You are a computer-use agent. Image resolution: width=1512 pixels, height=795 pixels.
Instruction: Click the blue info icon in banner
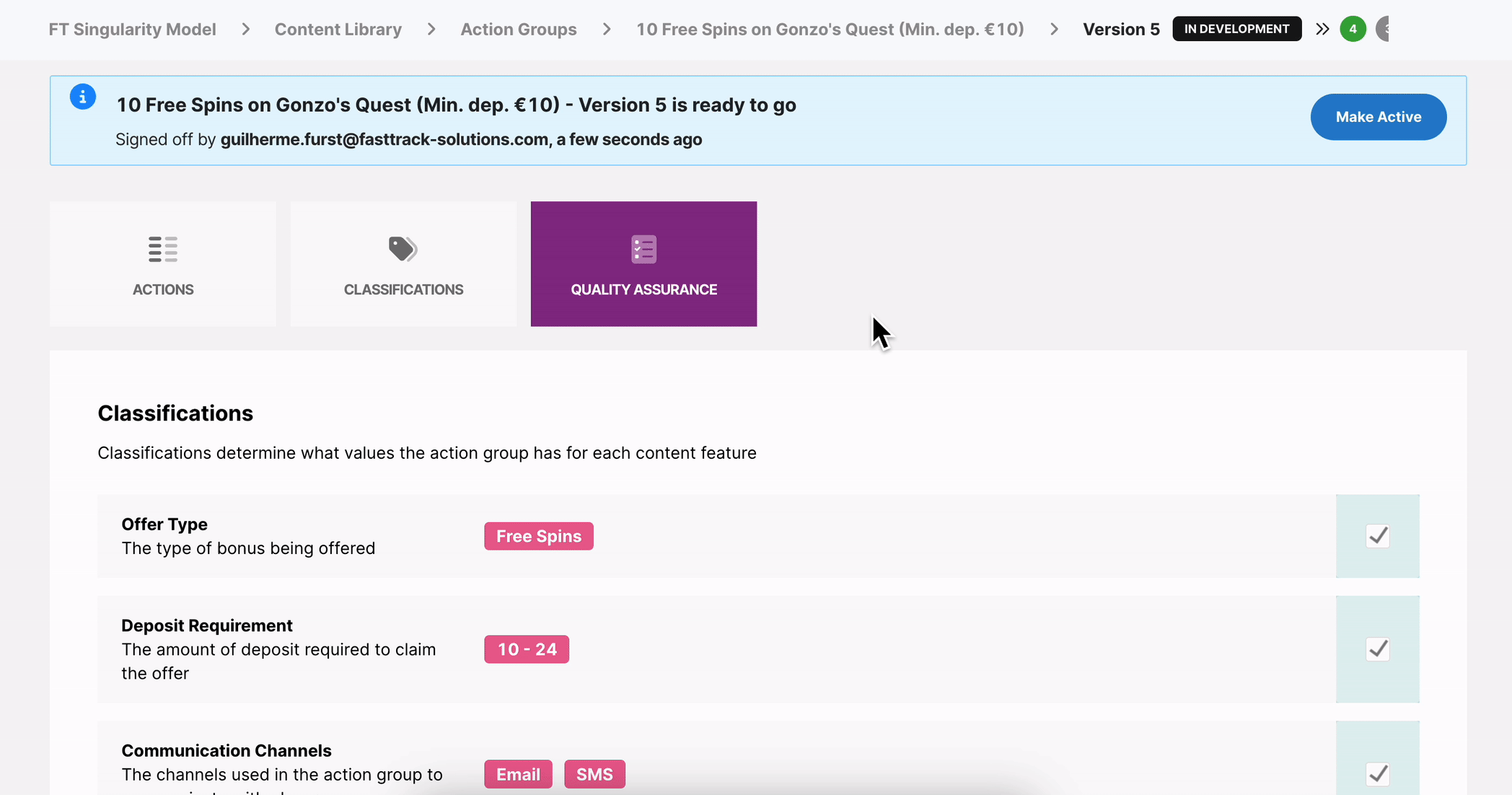[83, 97]
